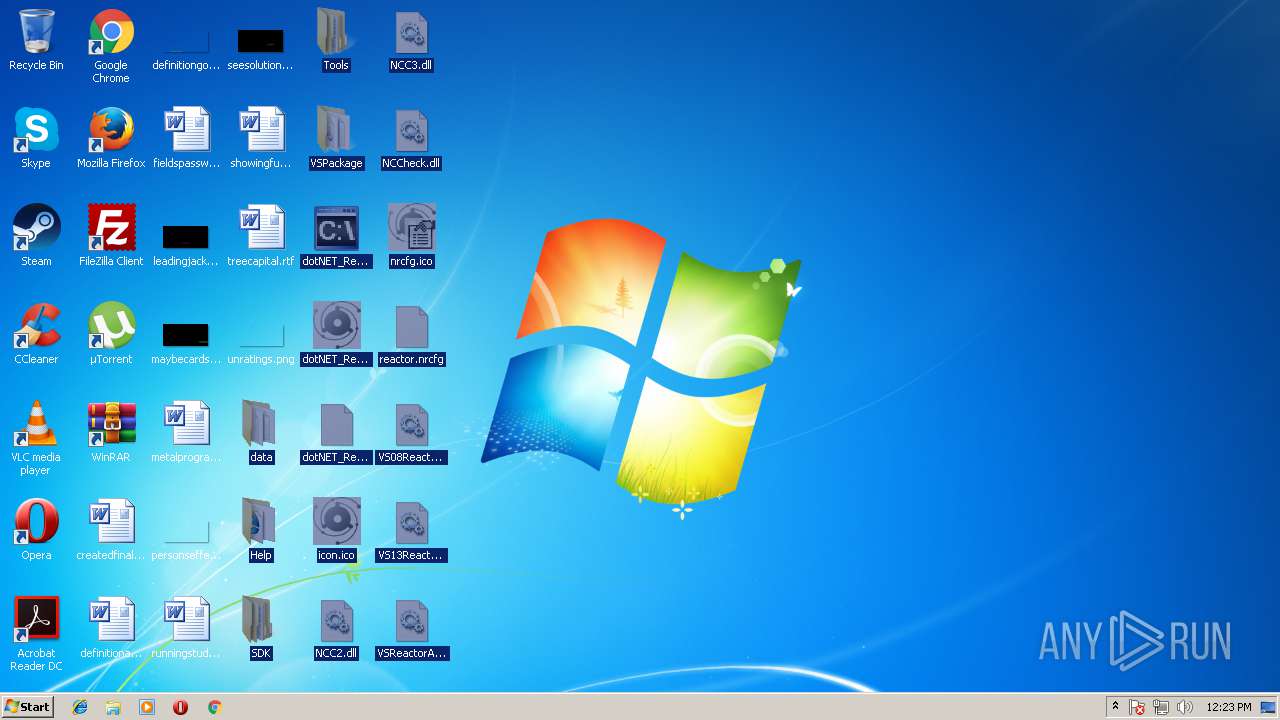
Task: Click the Show desktop button
Action: click(1269, 707)
